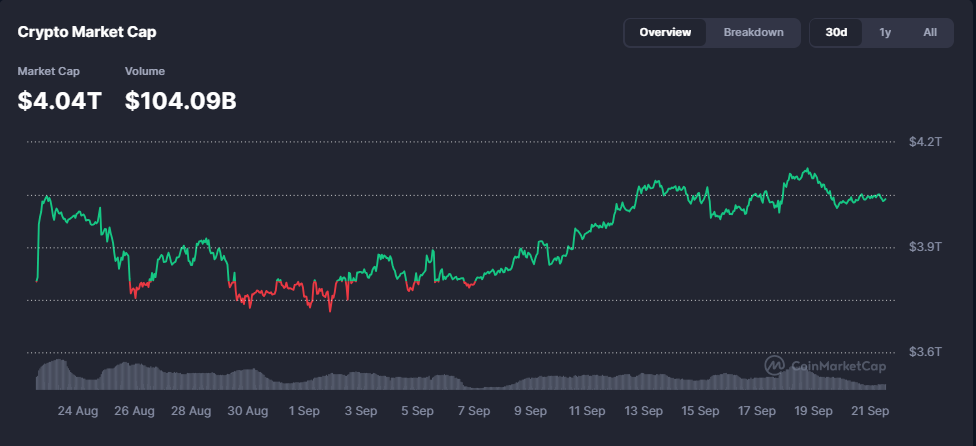Screen dimensions: 976x446
Task: Click the $3.9T y-axis label
Action: point(925,247)
